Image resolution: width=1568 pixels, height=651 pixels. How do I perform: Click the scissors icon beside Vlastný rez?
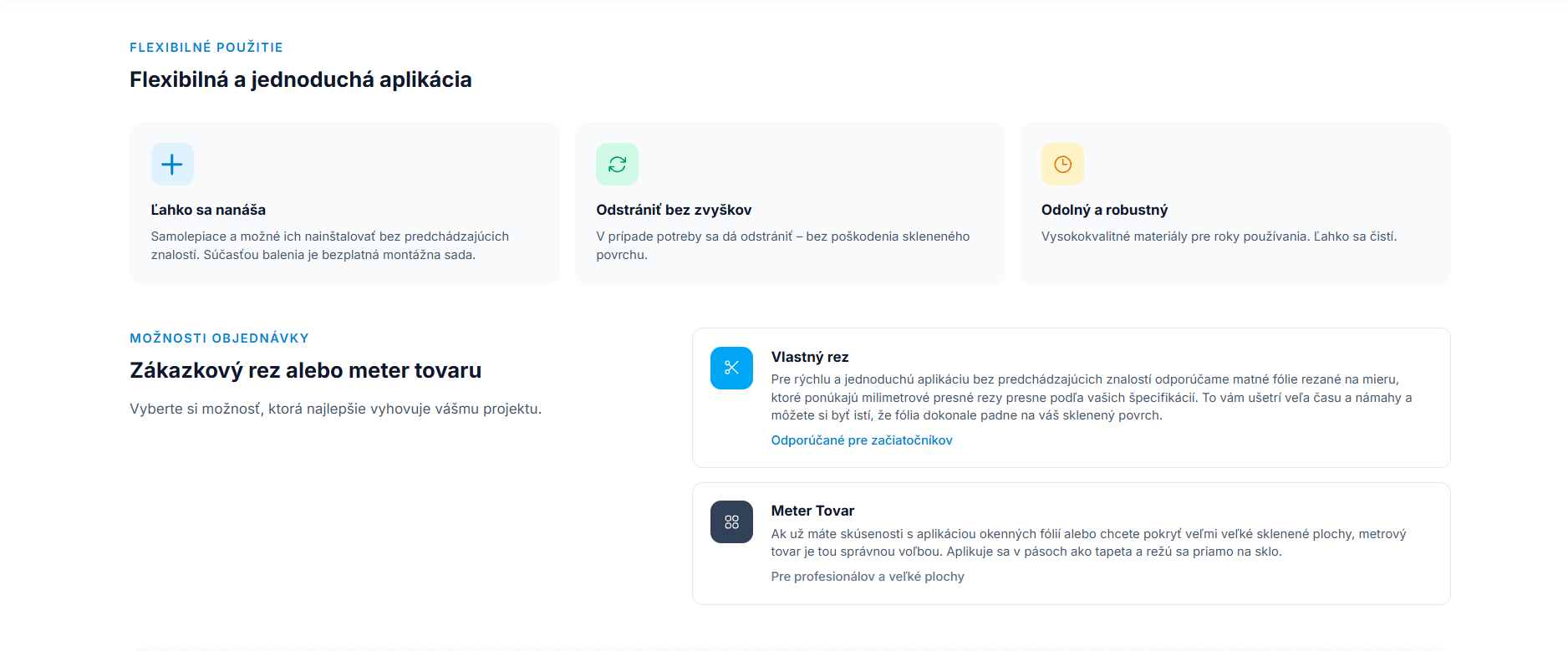731,368
